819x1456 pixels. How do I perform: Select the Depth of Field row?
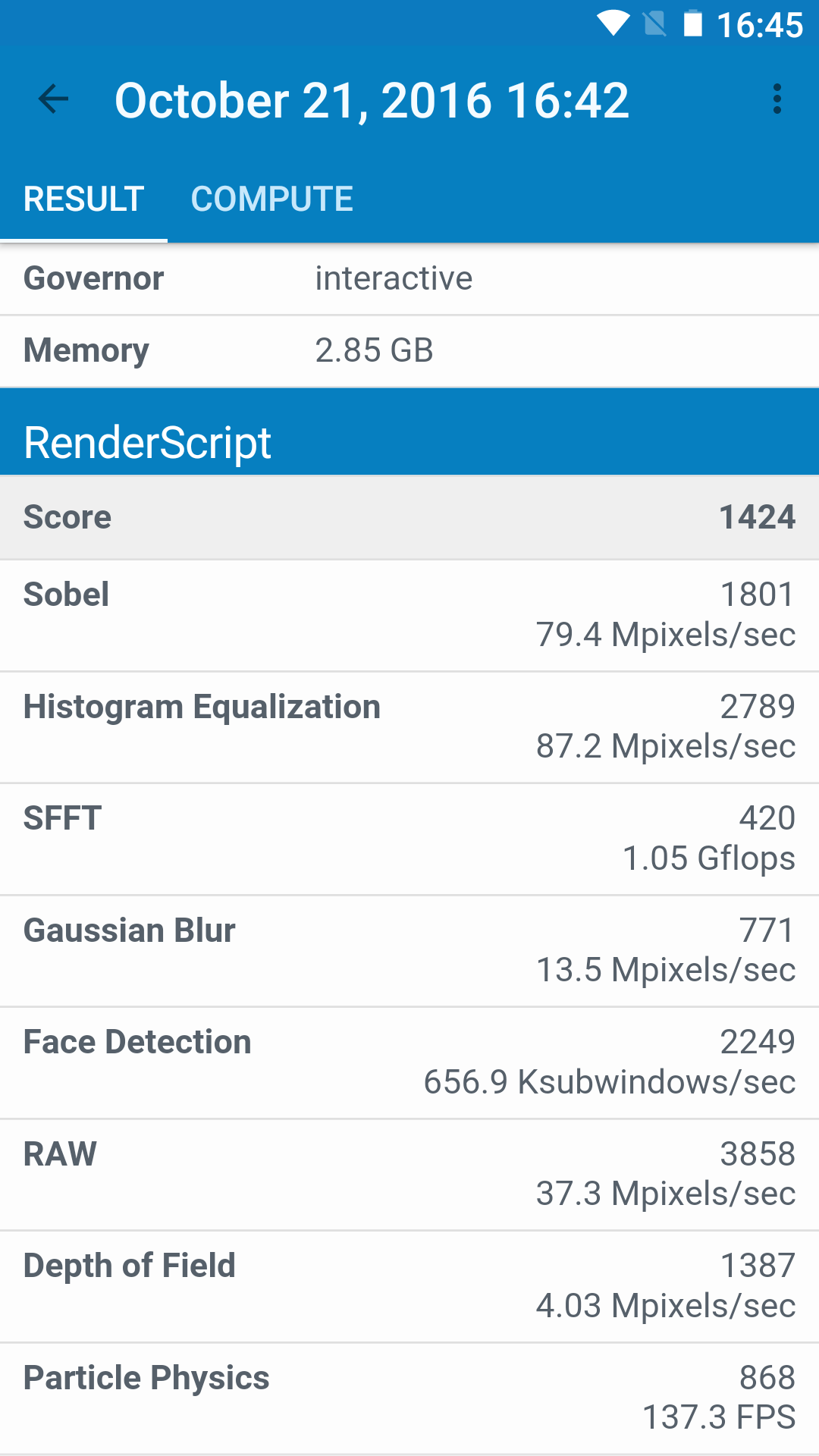coord(409,1286)
